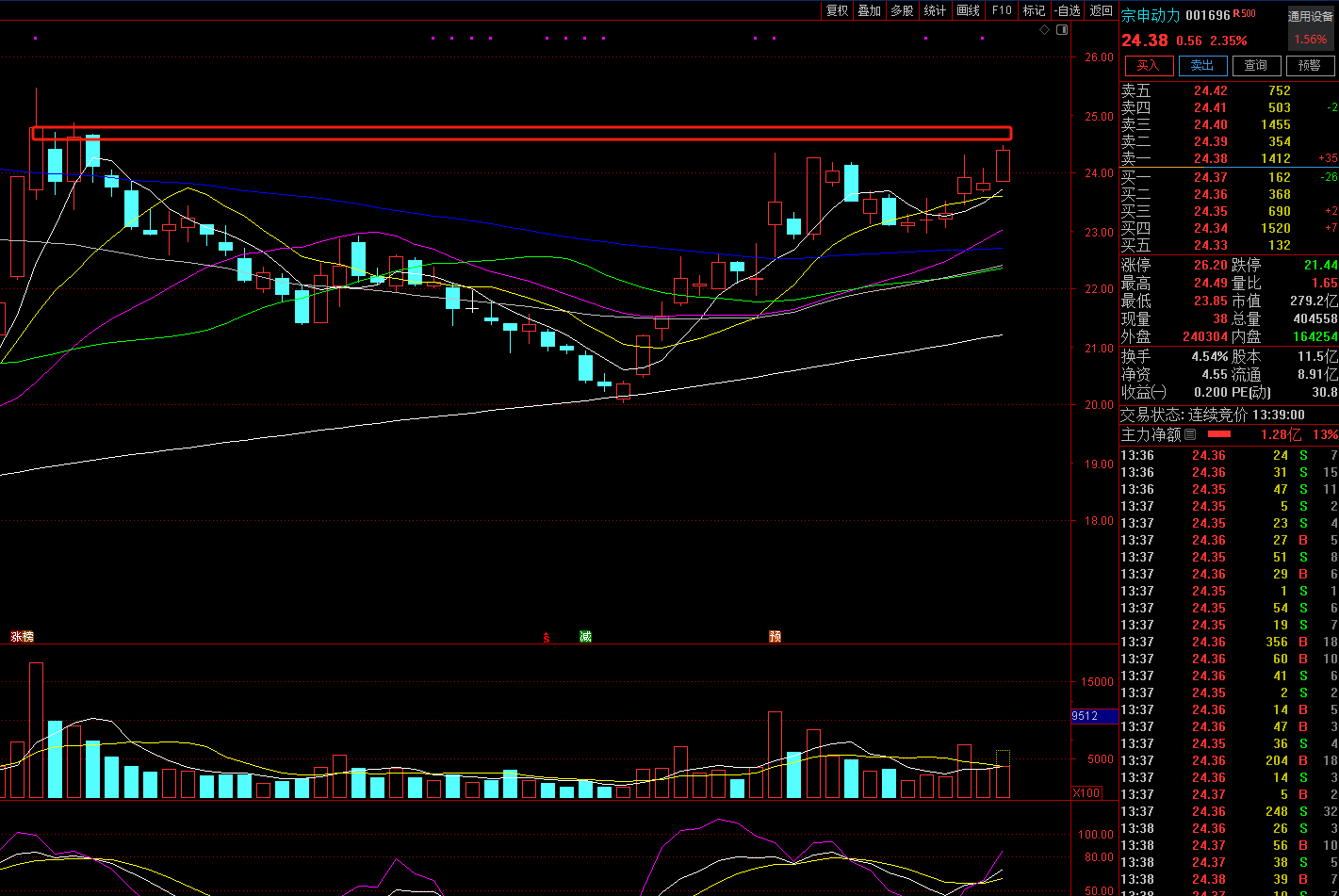Image resolution: width=1339 pixels, height=896 pixels.
Task: Select the 买三 bid row with volume 690
Action: coord(1229,211)
